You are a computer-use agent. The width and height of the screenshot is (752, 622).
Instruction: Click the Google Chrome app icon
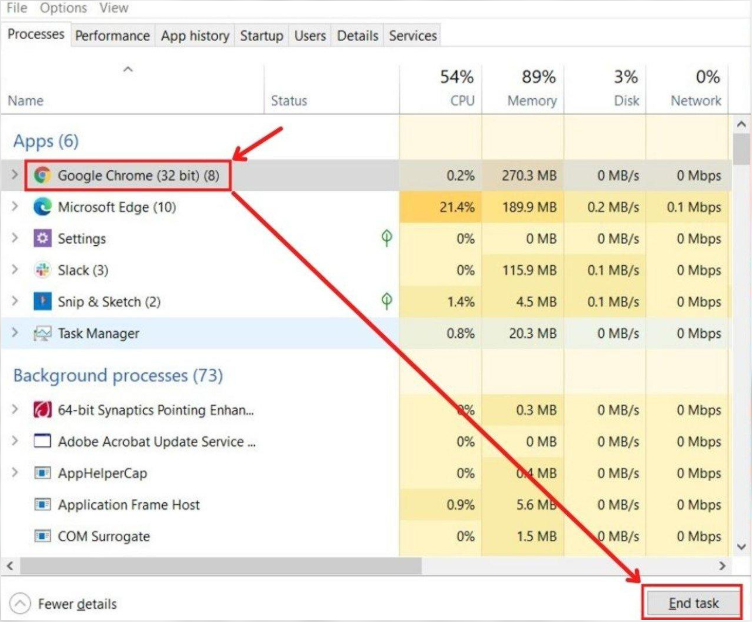[42, 176]
